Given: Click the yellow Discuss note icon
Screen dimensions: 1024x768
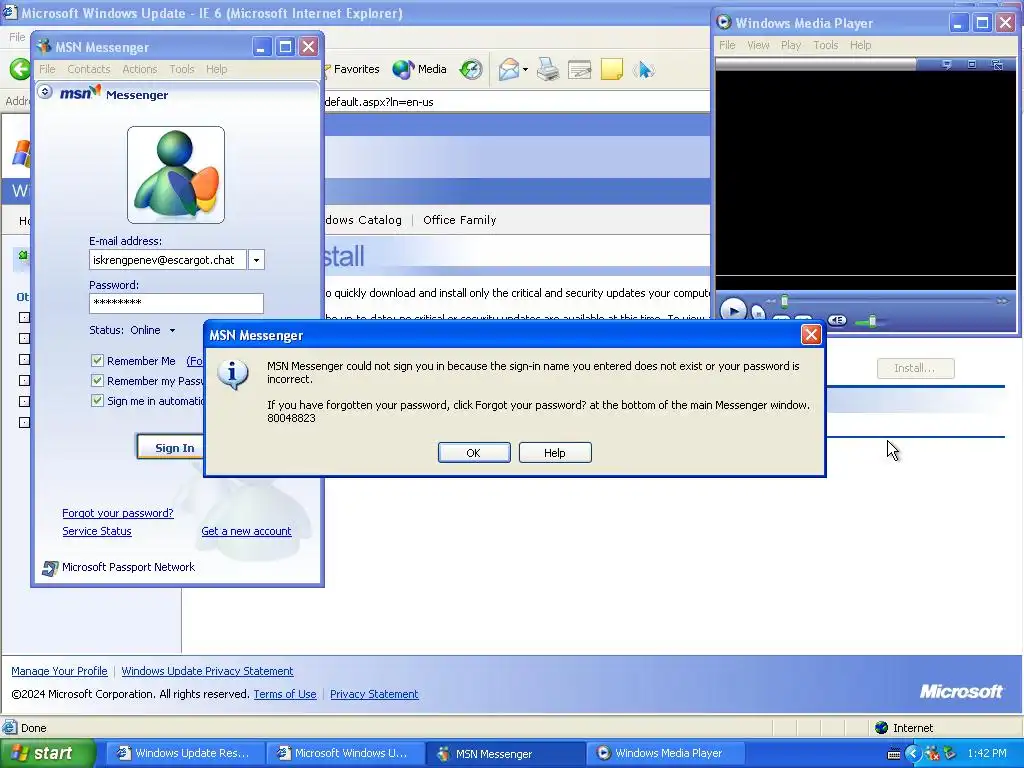Looking at the screenshot, I should pos(611,69).
